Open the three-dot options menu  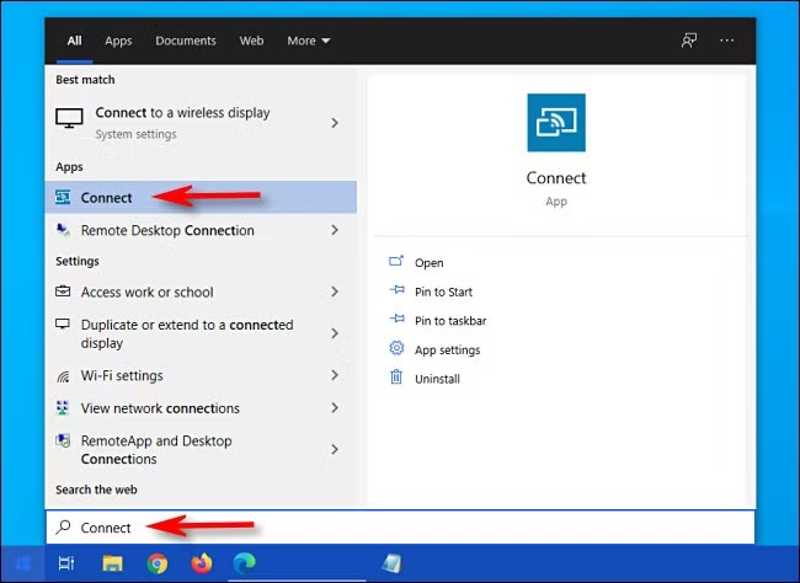click(727, 41)
